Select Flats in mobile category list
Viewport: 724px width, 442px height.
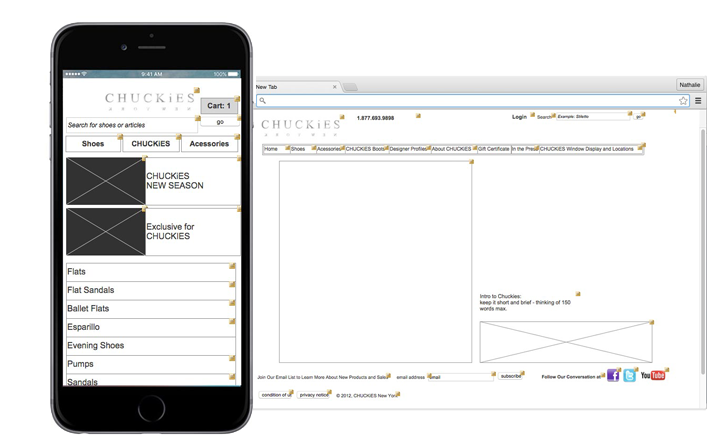point(151,272)
